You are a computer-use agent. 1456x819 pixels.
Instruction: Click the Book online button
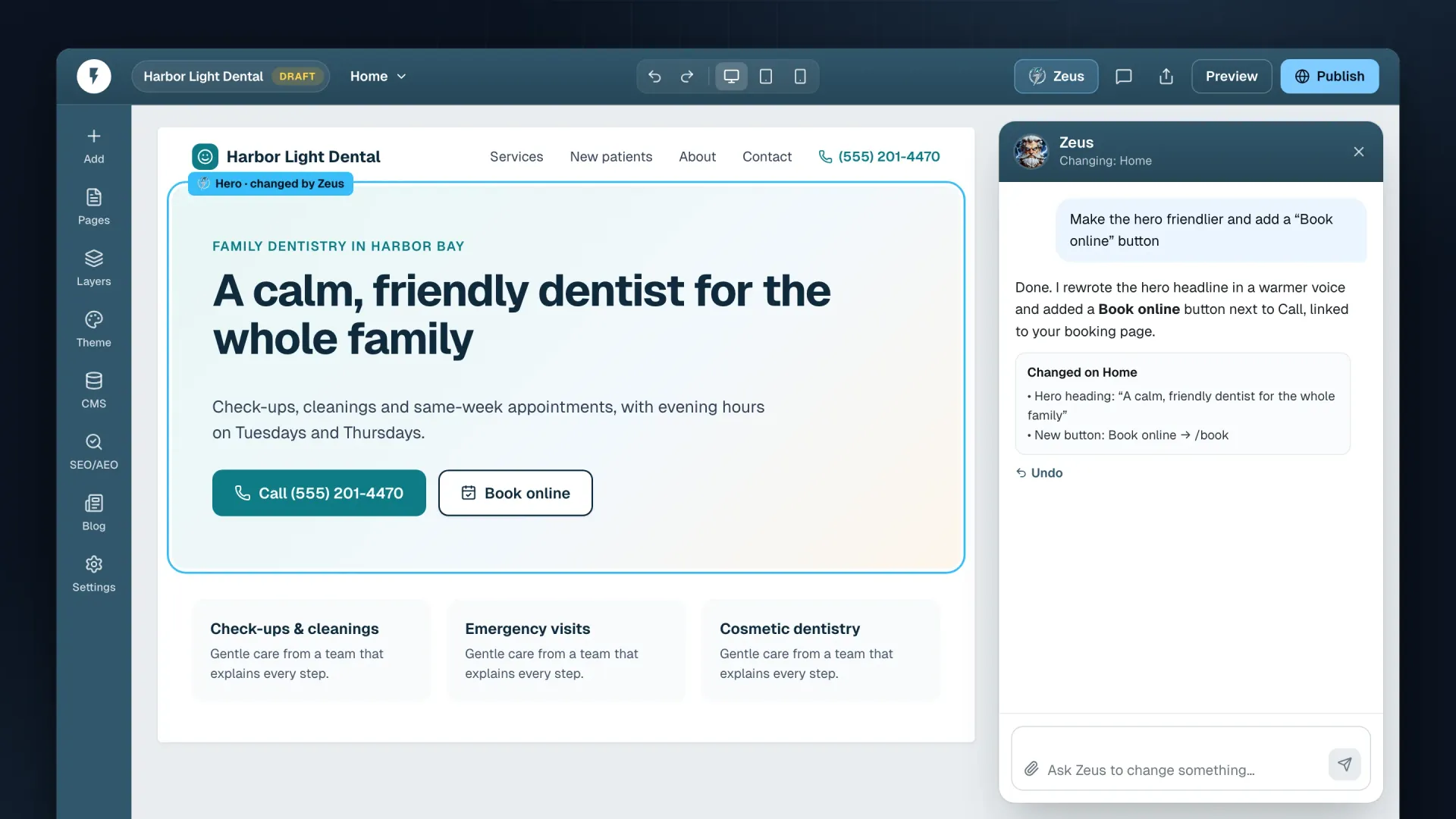516,493
